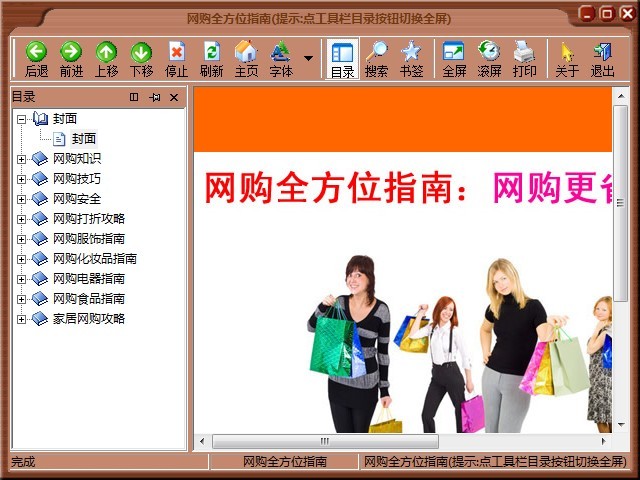Start auto-scroll with 滚屏 icon
640x480 pixels.
coord(489,59)
